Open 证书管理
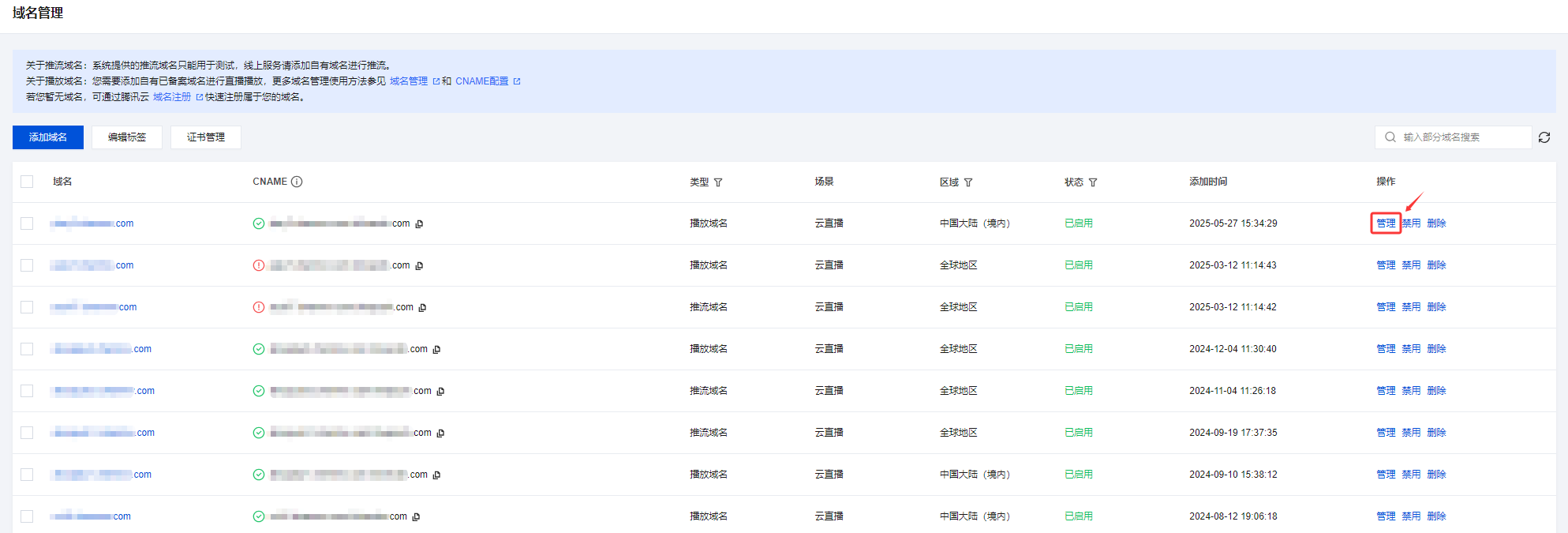 (206, 137)
